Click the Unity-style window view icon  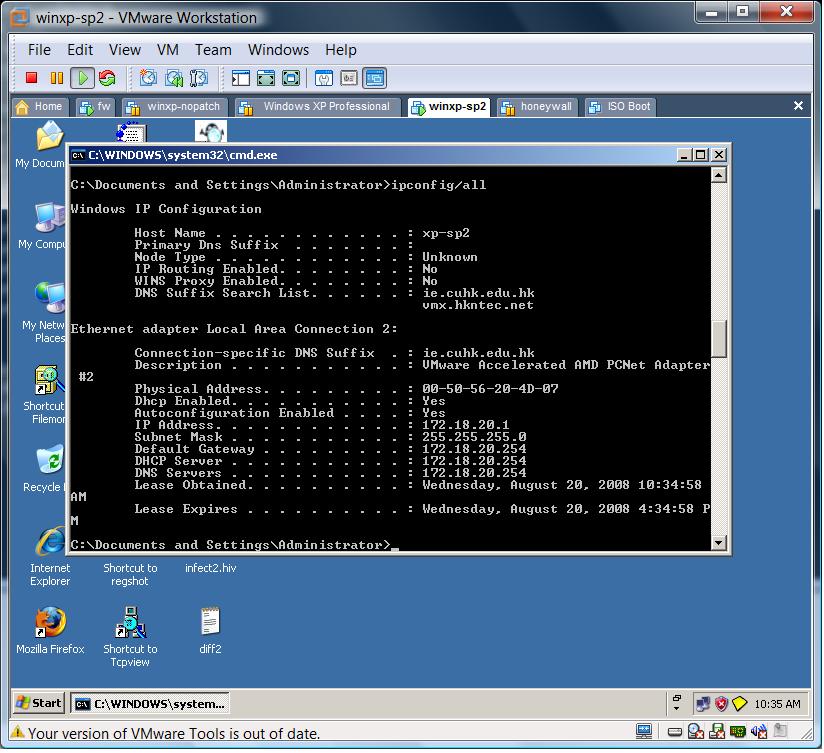click(324, 78)
